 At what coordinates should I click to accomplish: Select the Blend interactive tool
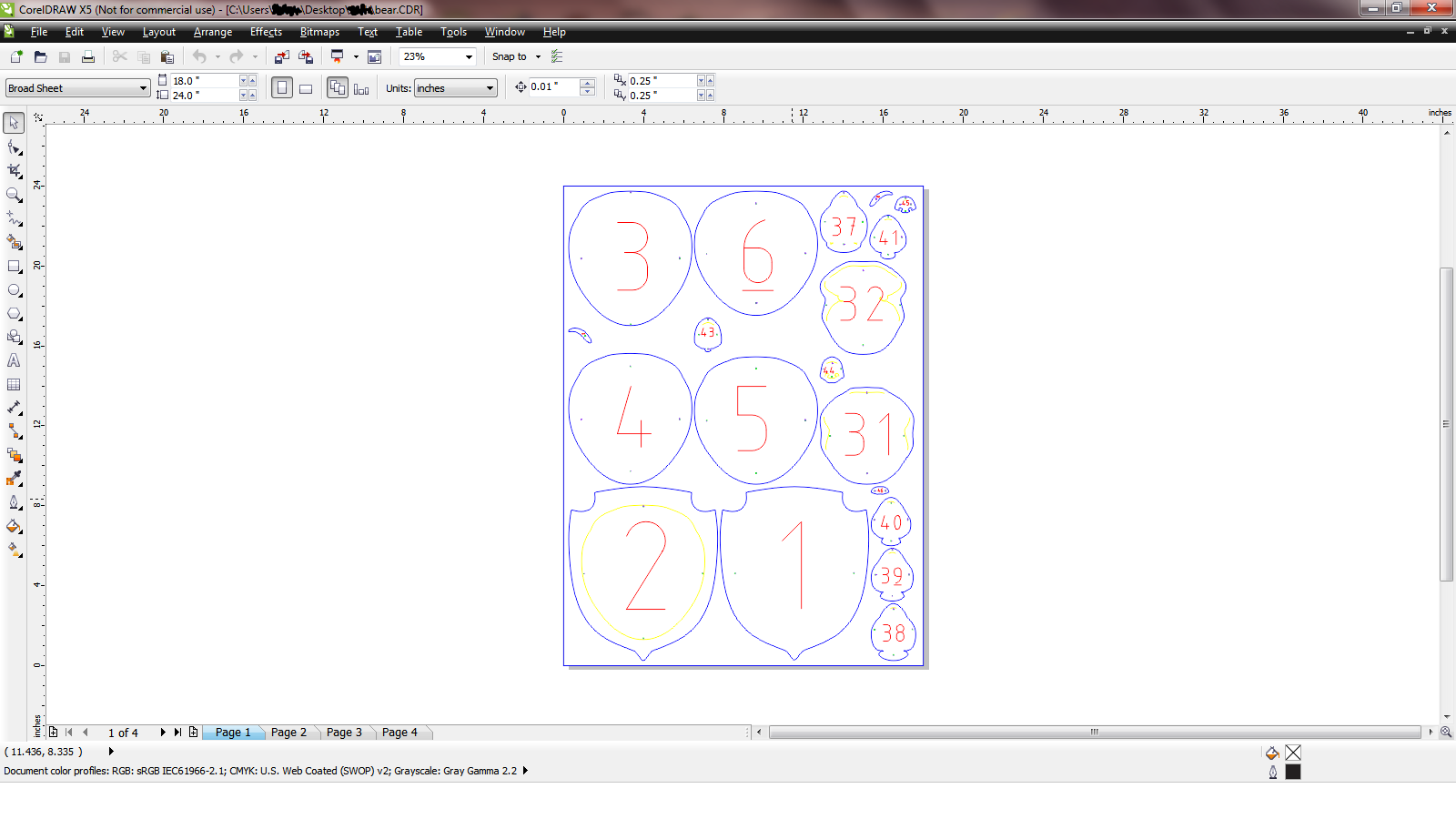click(x=14, y=455)
